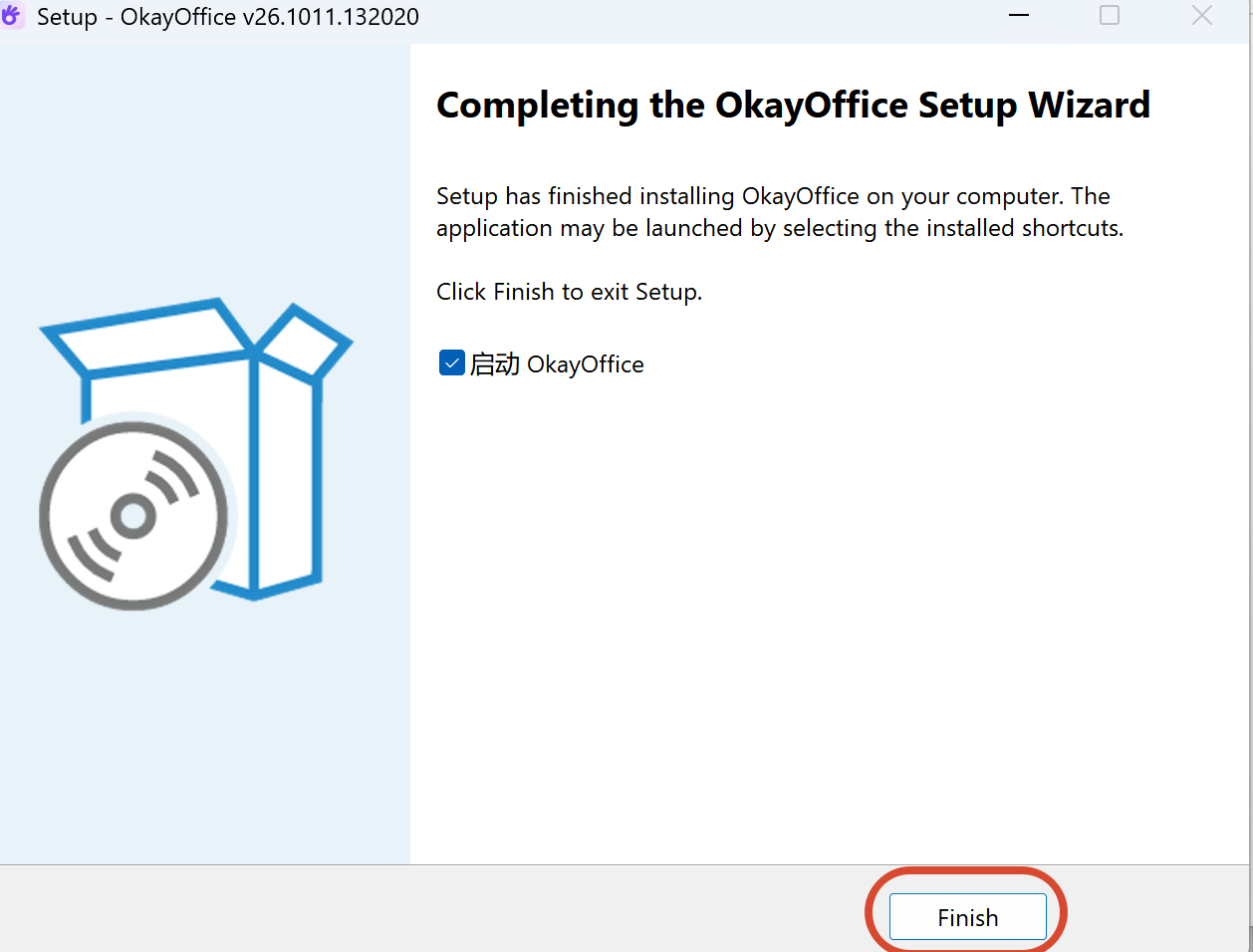This screenshot has width=1253, height=952.
Task: Minimize the Setup window
Action: (1019, 16)
